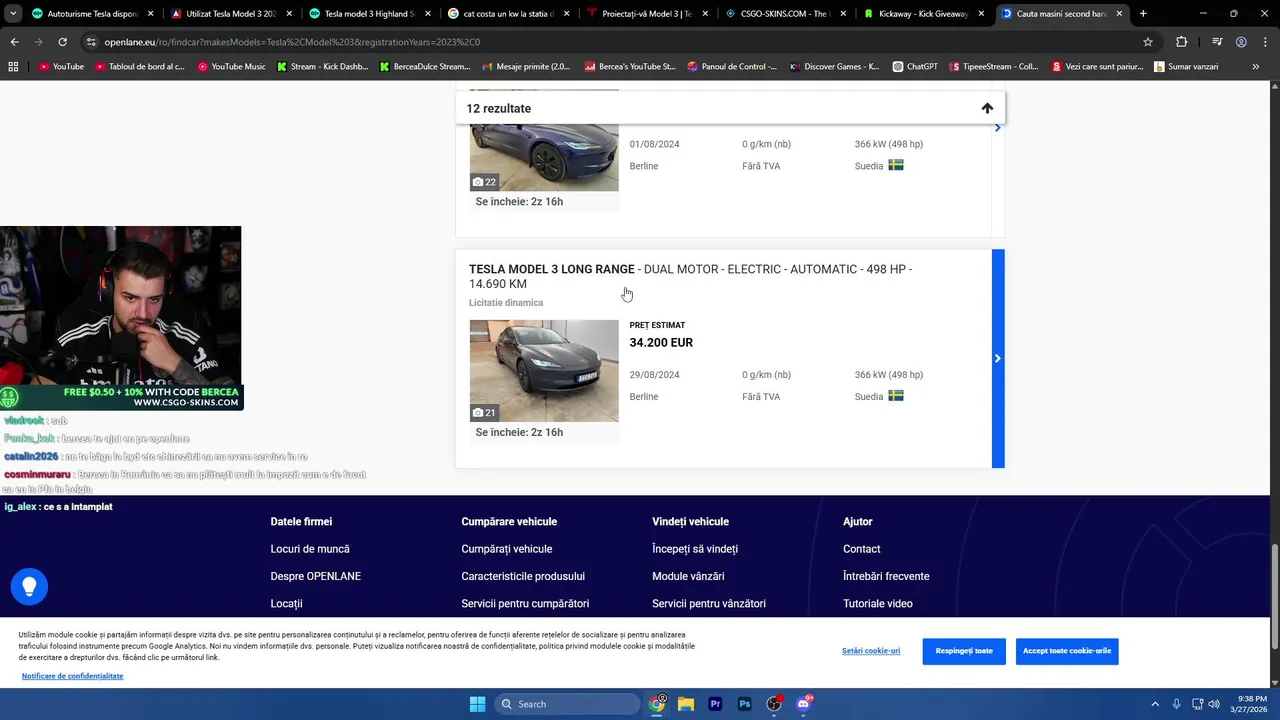Open gray Tesla thumbnail with 21 photos
The width and height of the screenshot is (1280, 720).
pos(544,371)
